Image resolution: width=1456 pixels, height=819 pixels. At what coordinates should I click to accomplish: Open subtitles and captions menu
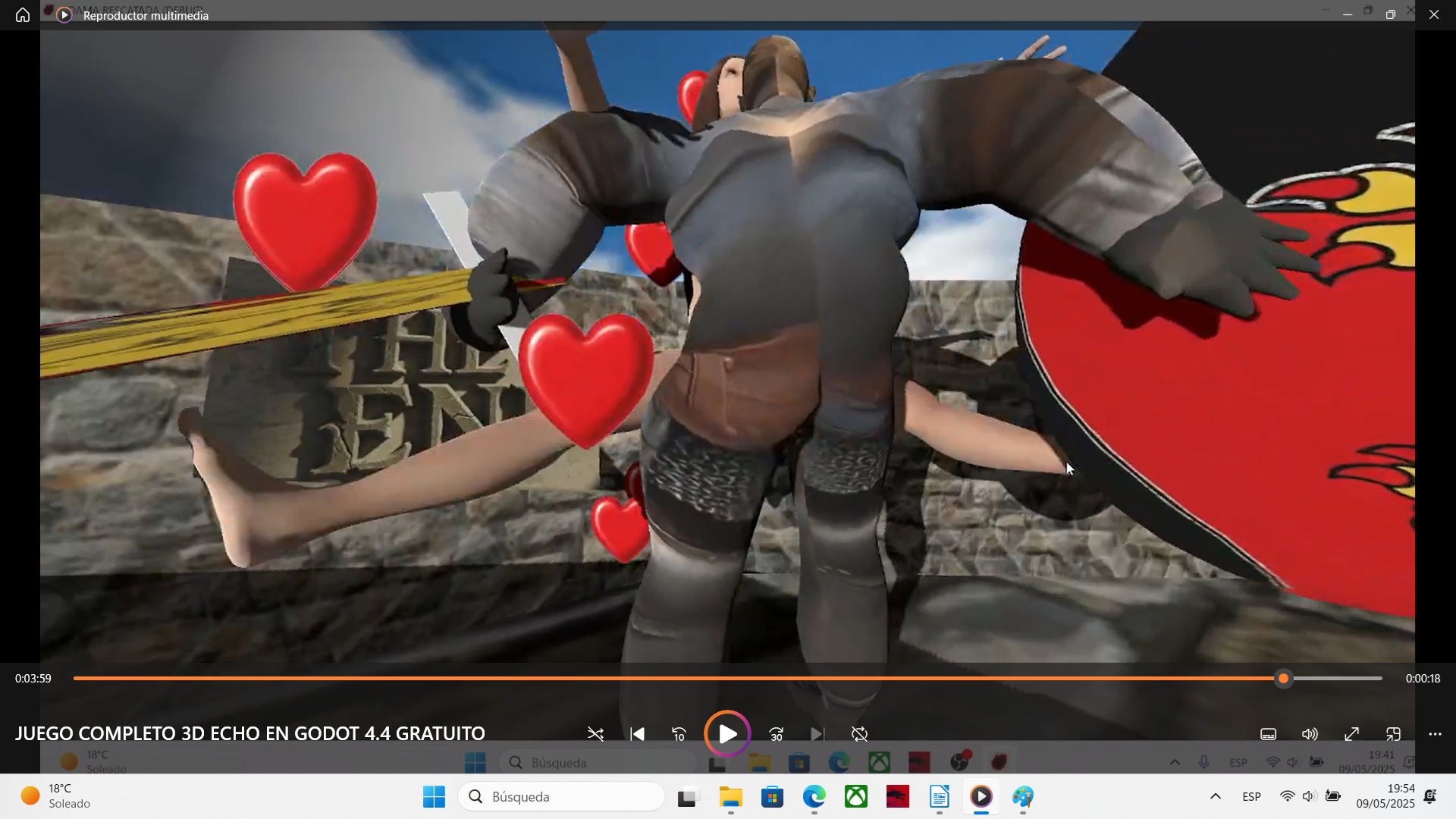click(1269, 734)
